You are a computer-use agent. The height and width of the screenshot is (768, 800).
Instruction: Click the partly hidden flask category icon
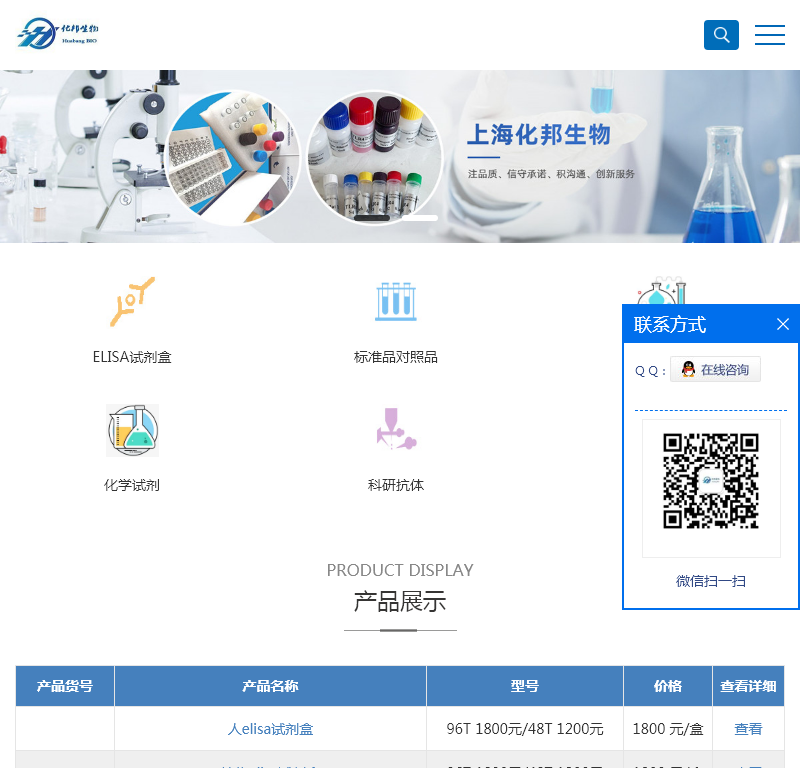(x=661, y=291)
